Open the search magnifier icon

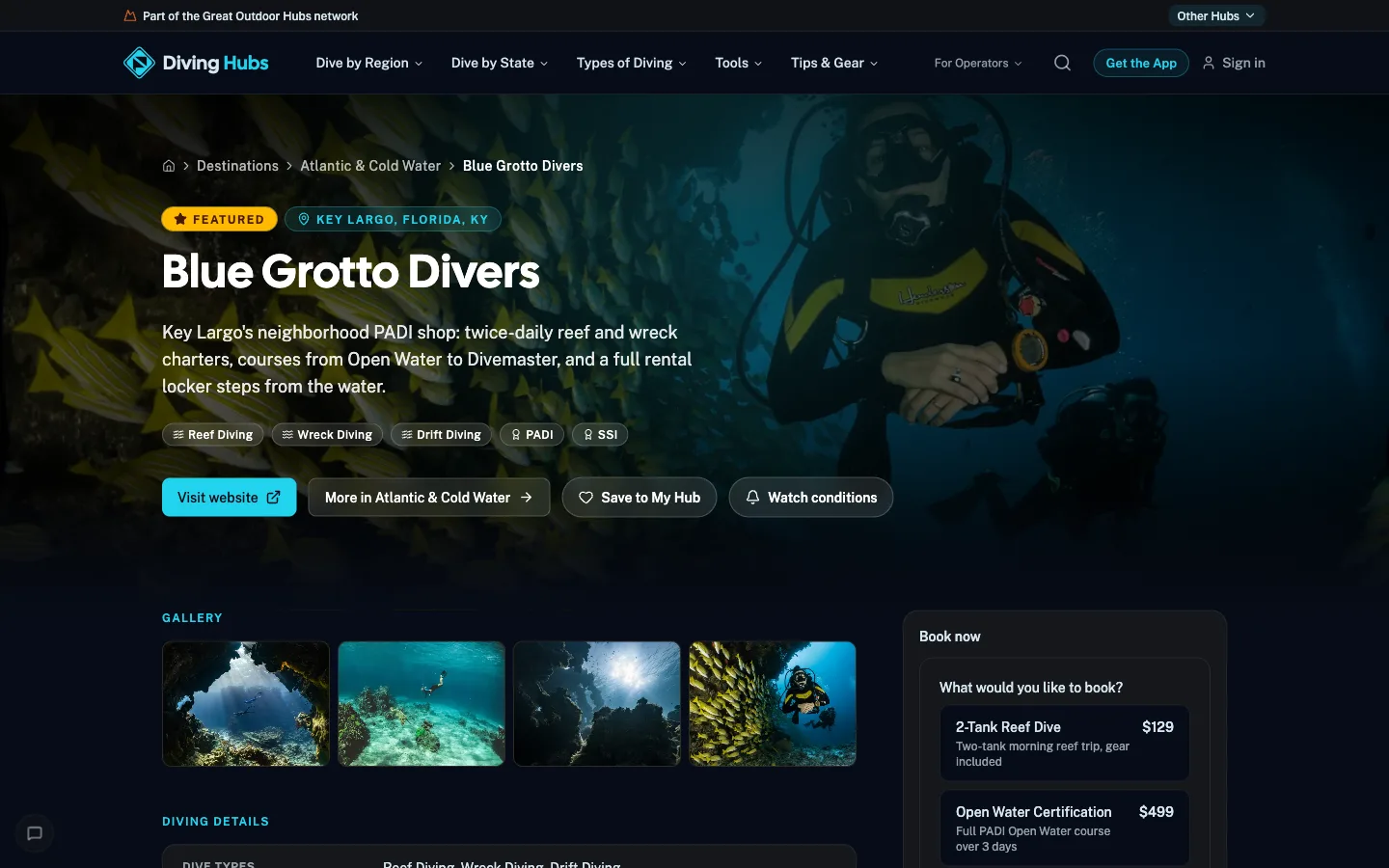click(1062, 63)
